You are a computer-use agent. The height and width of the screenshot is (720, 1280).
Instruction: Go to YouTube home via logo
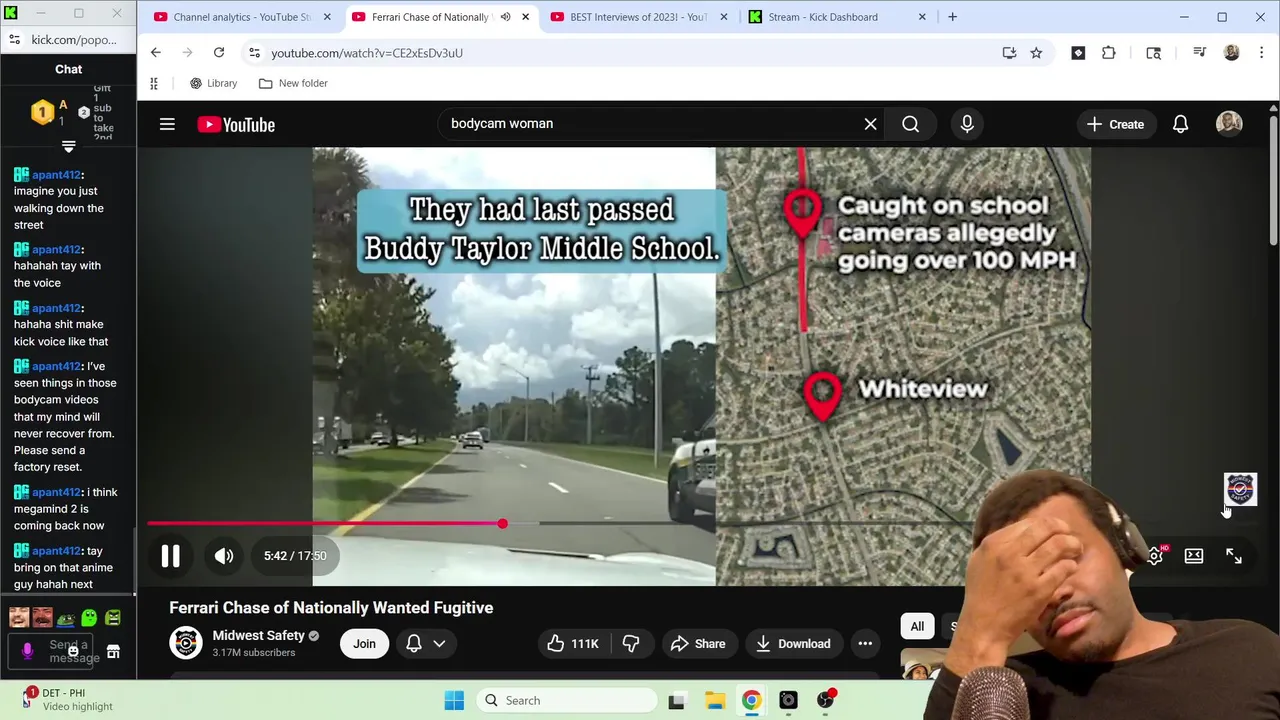coord(236,124)
